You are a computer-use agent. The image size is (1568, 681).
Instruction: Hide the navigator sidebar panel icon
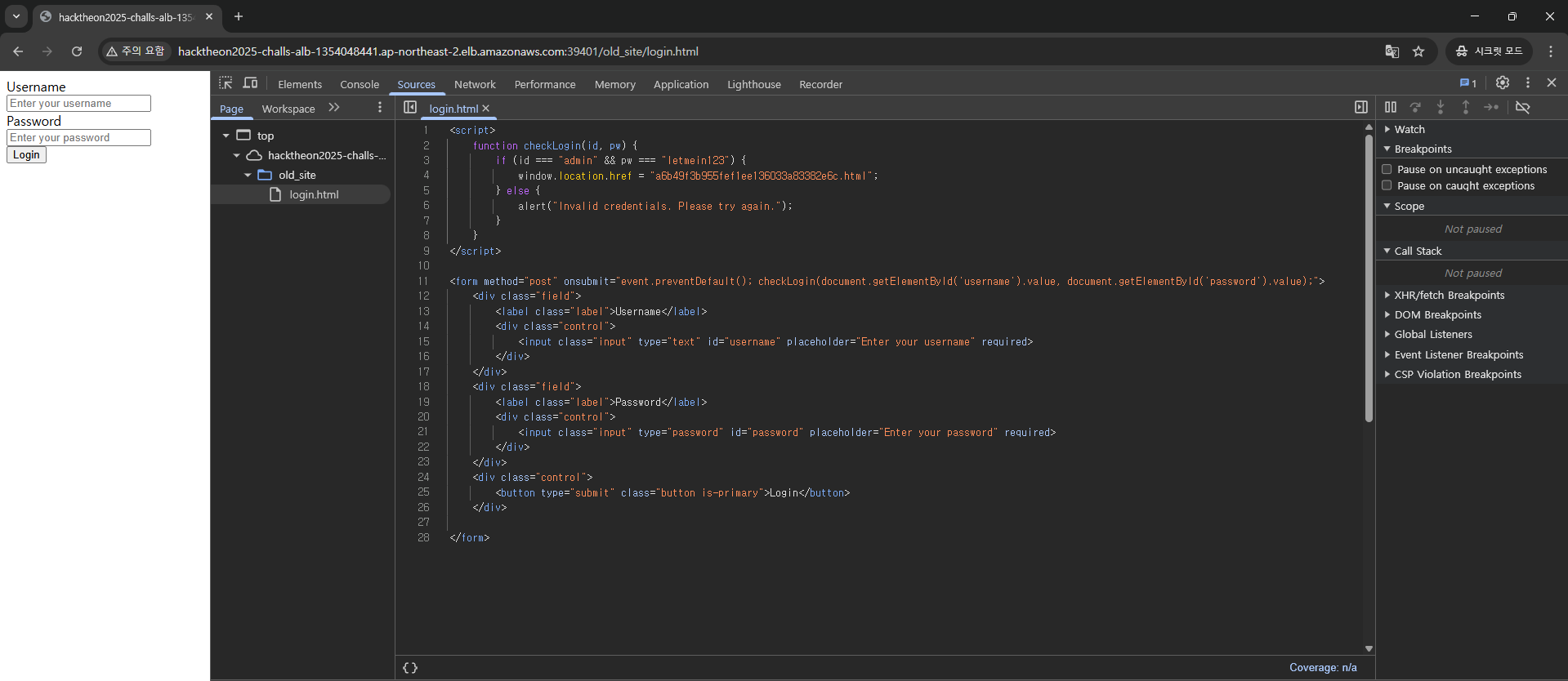[x=410, y=108]
